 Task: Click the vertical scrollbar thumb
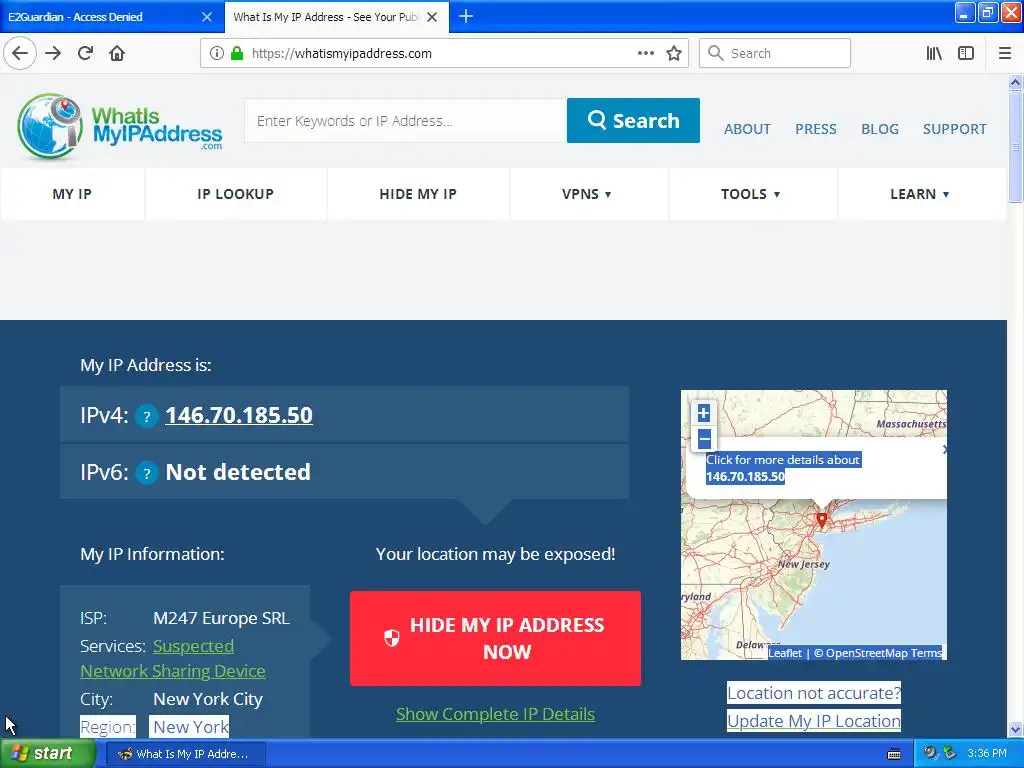[1015, 147]
